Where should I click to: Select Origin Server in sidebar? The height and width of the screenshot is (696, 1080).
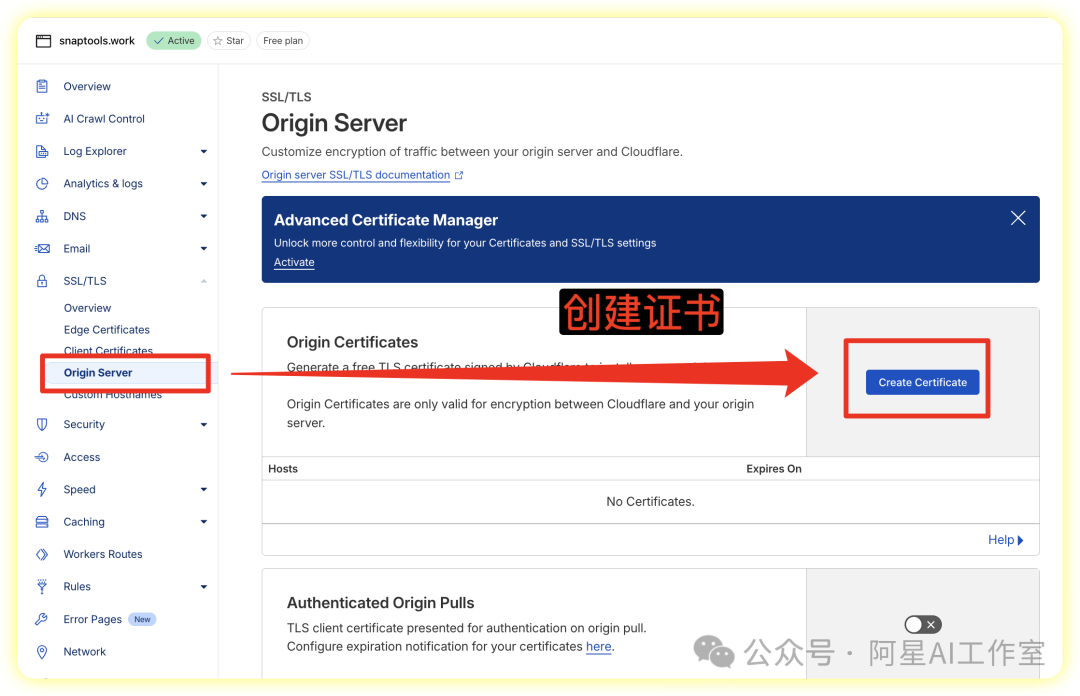98,373
